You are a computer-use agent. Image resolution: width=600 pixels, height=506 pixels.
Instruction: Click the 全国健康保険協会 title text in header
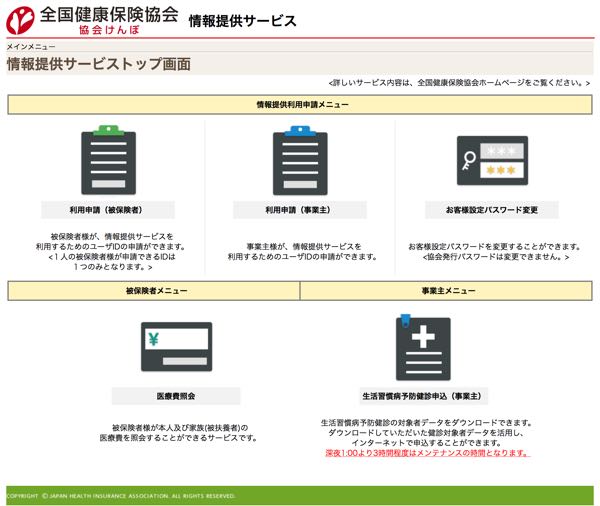[109, 15]
